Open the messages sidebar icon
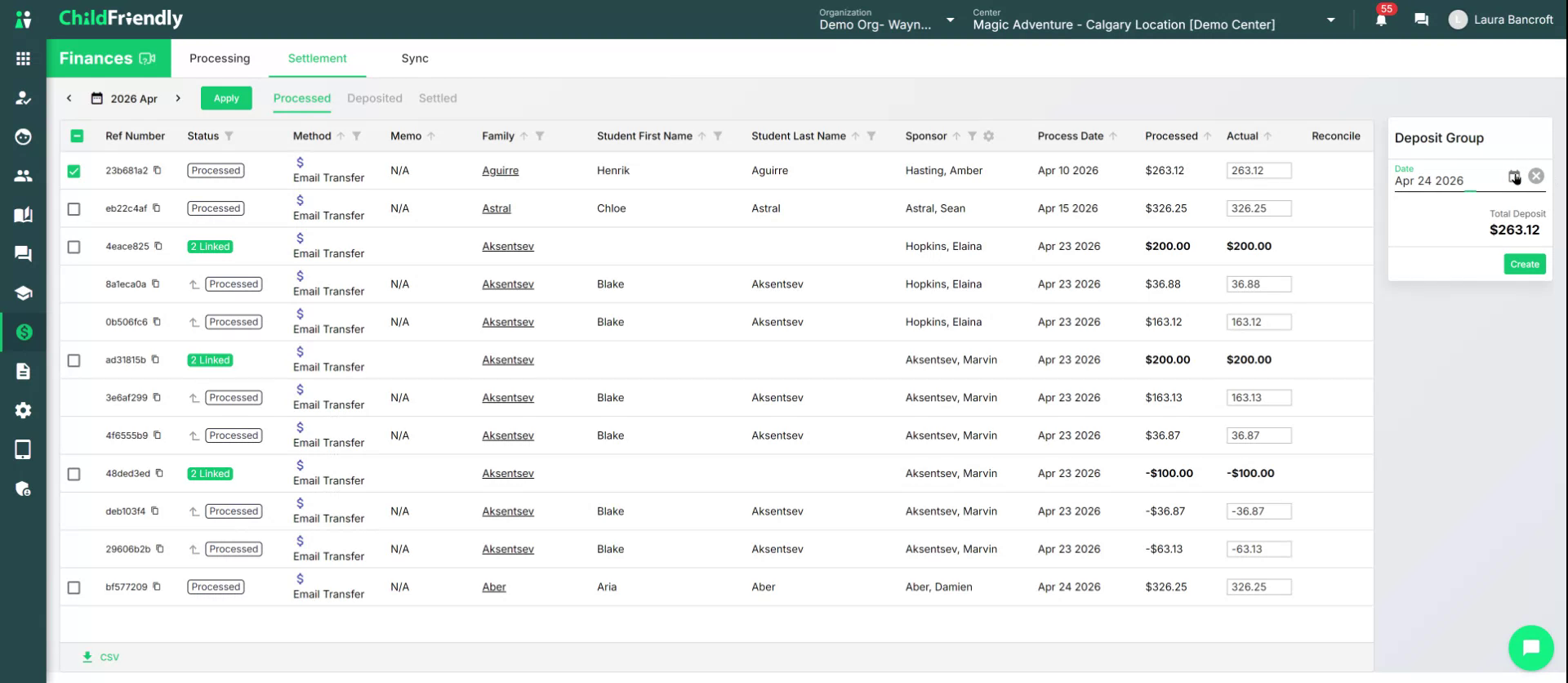The height and width of the screenshot is (683, 1568). [23, 253]
